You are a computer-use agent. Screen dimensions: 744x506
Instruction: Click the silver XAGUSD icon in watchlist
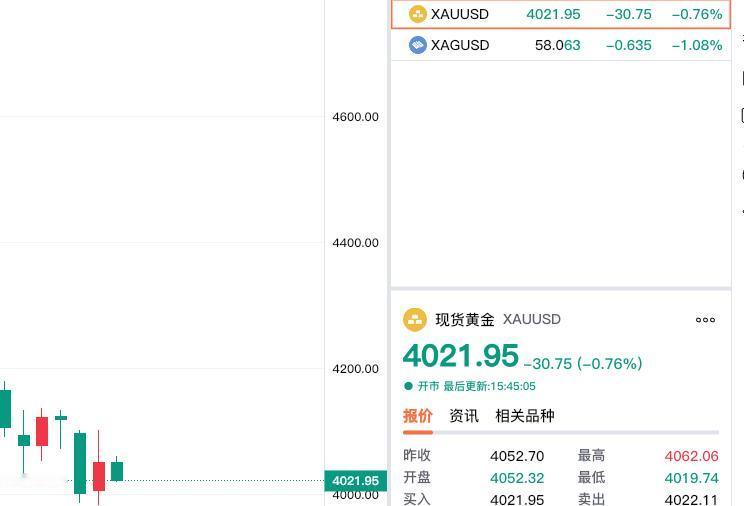tap(418, 45)
